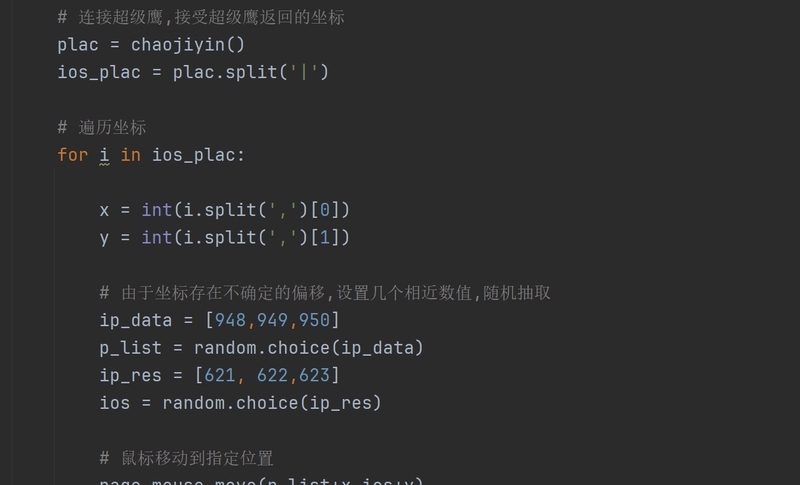The image size is (800, 485).
Task: Click the top comment about 连接超级鹰
Action: pos(201,17)
